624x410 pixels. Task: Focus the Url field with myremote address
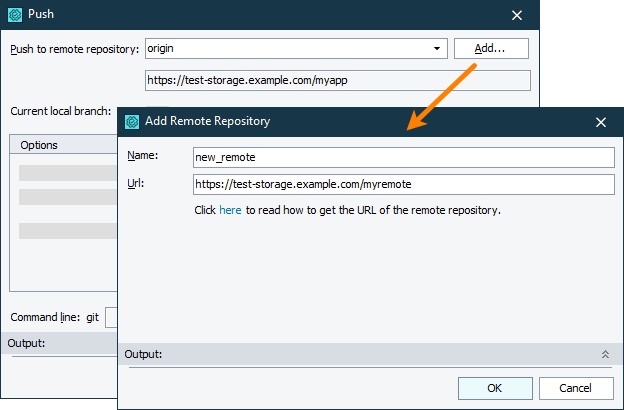point(402,184)
